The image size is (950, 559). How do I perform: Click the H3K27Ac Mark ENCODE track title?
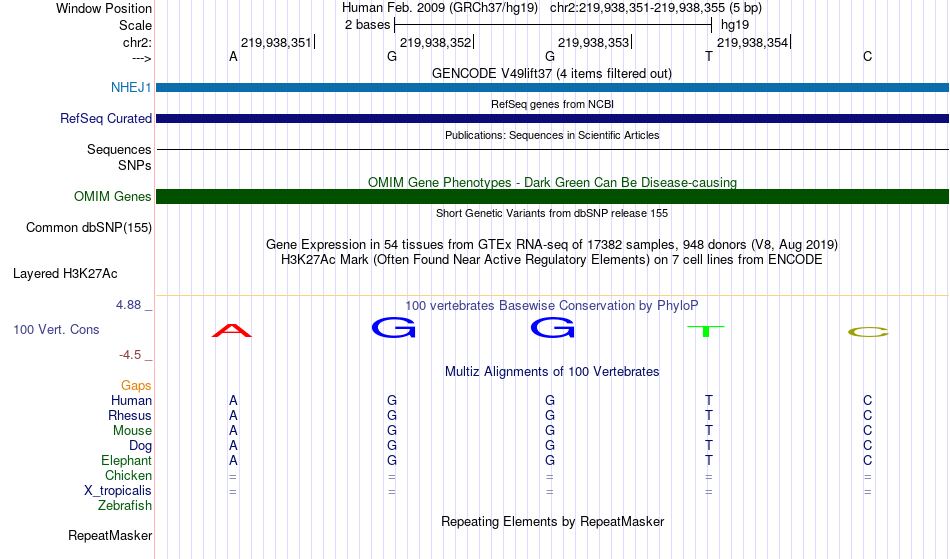coord(552,260)
